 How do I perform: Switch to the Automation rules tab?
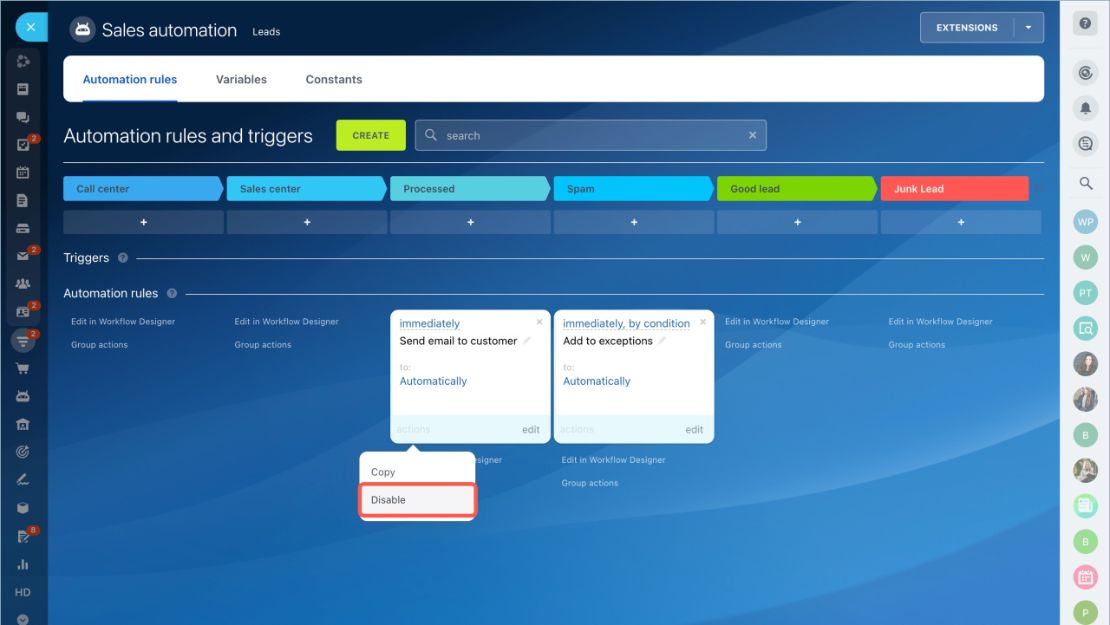coord(130,79)
